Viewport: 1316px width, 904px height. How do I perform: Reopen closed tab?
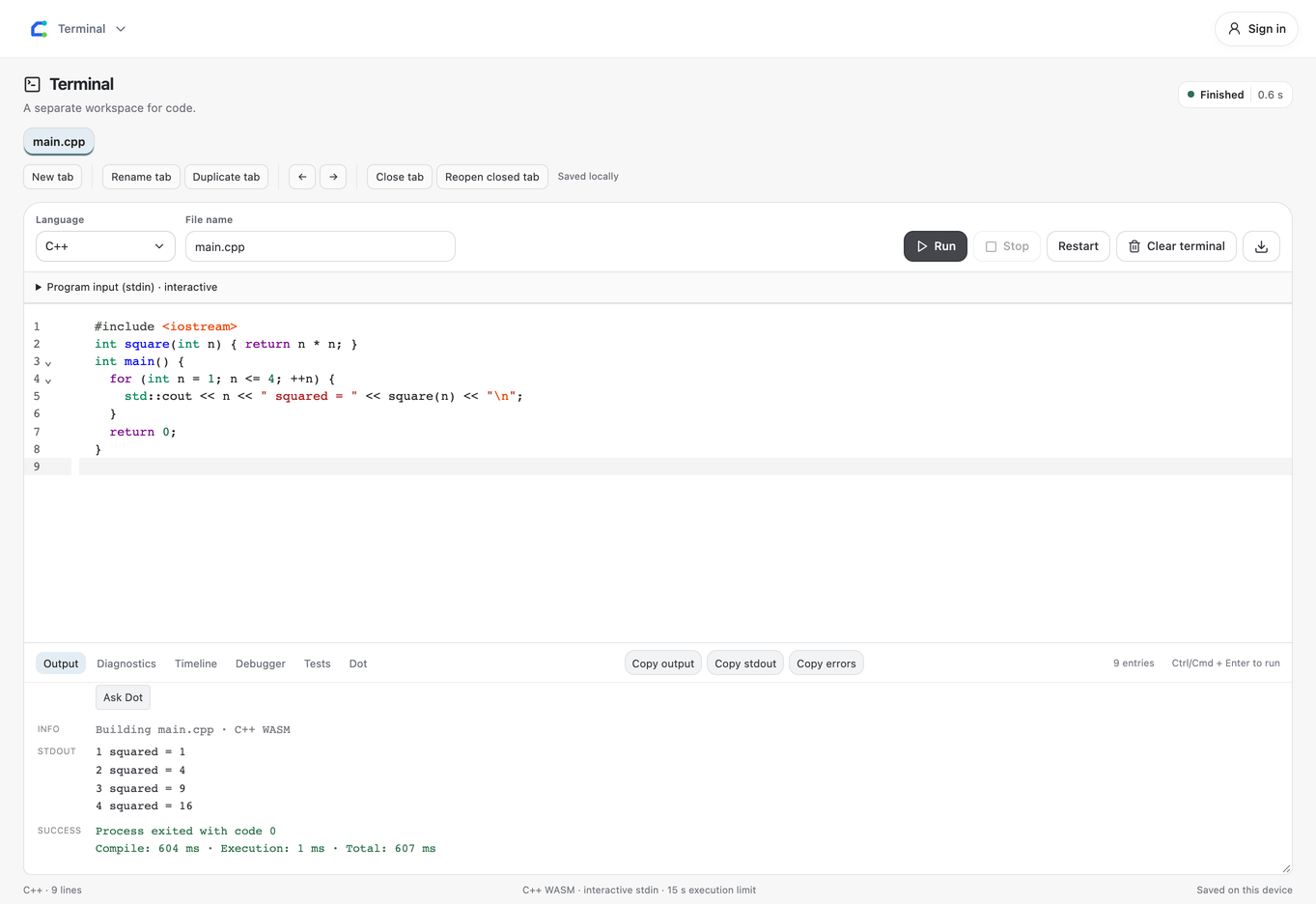click(492, 177)
